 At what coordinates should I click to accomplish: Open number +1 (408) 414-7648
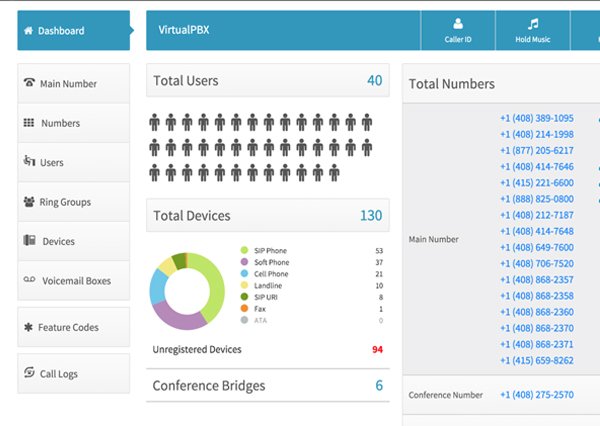click(x=537, y=231)
